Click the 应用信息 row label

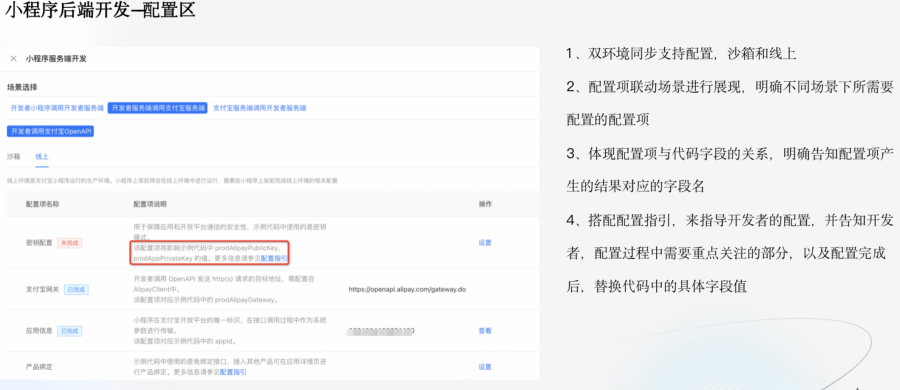pos(40,331)
